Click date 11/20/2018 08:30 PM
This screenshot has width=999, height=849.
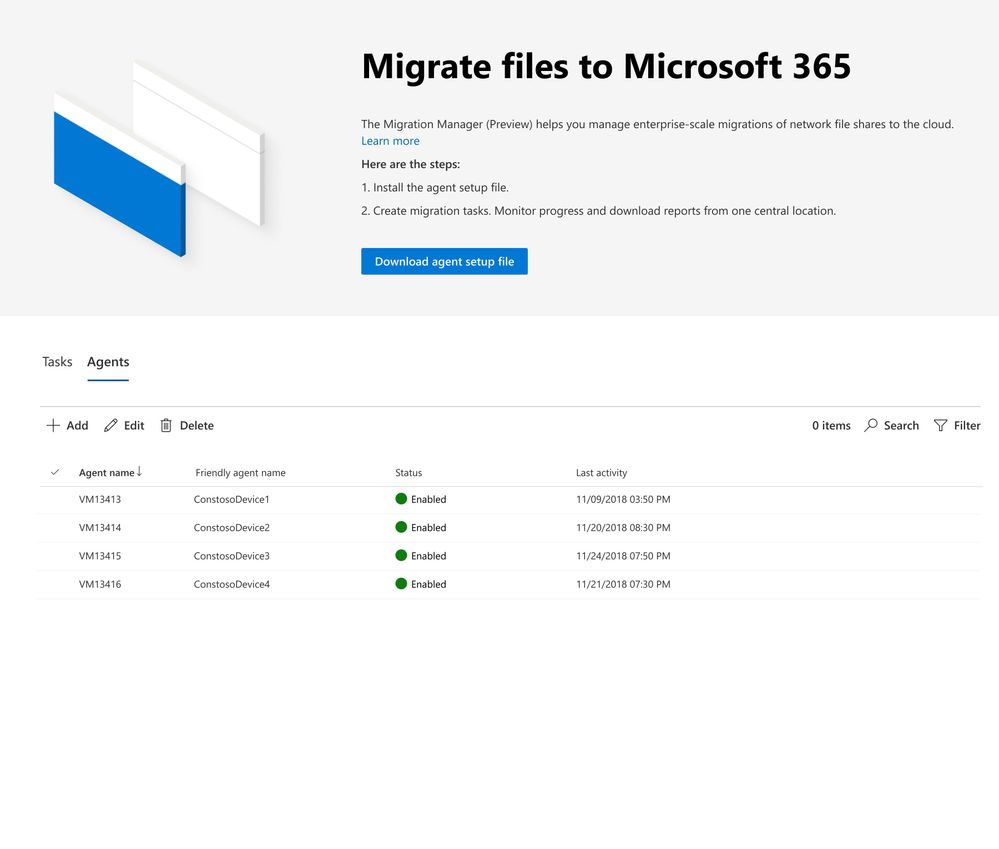[x=623, y=527]
